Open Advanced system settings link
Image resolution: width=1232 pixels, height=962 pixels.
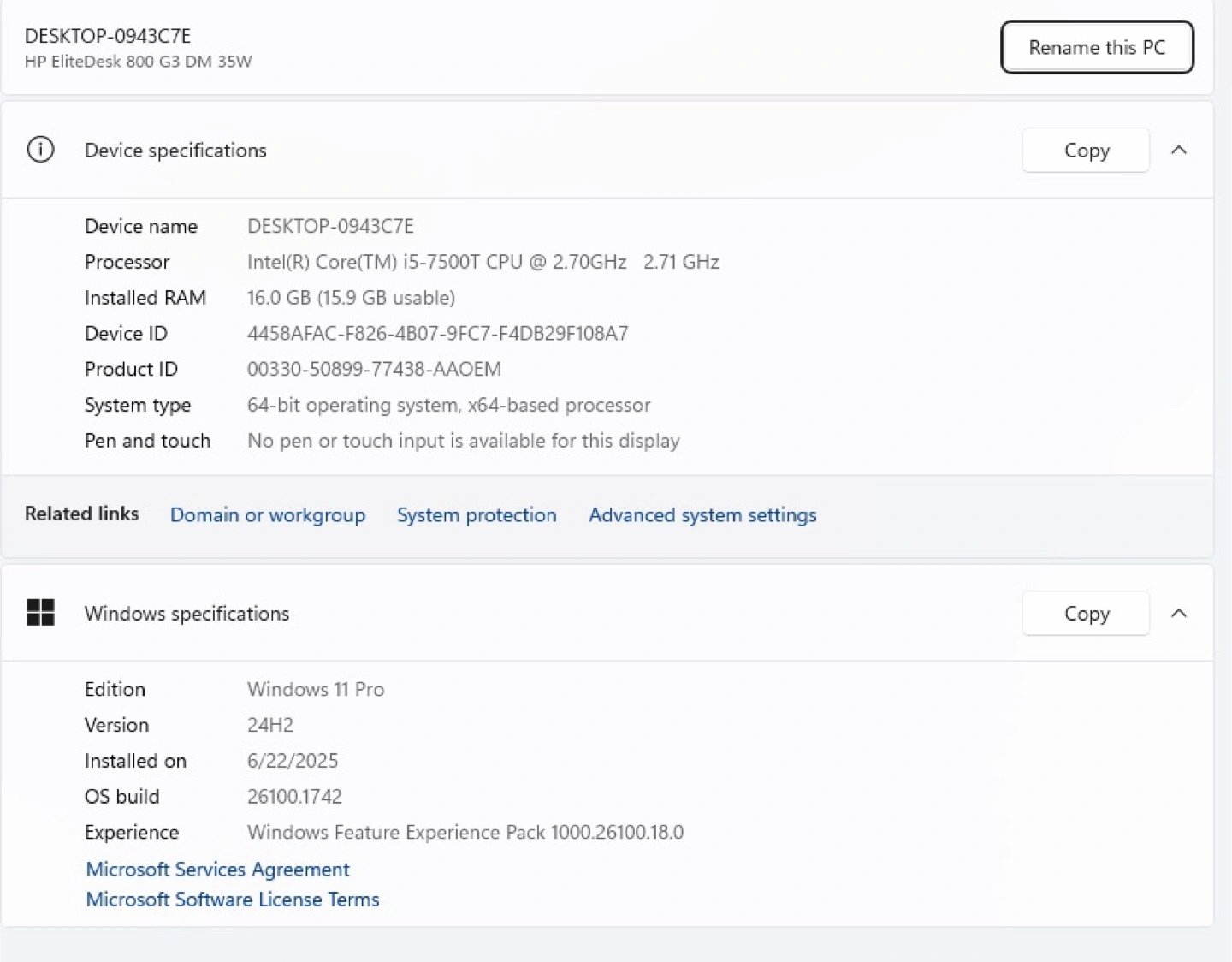pyautogui.click(x=702, y=515)
